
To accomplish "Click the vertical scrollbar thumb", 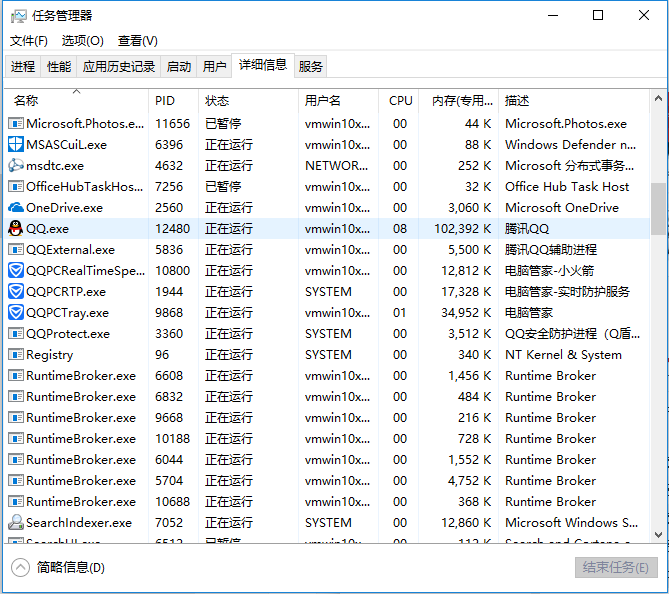I will pos(658,209).
